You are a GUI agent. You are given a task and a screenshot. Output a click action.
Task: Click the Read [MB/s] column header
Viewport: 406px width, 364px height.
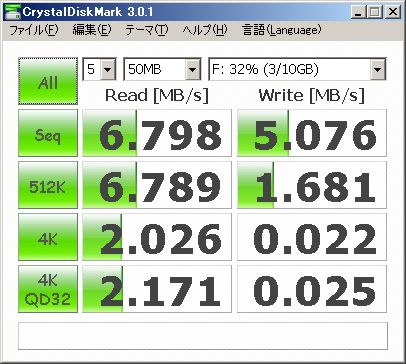[157, 96]
